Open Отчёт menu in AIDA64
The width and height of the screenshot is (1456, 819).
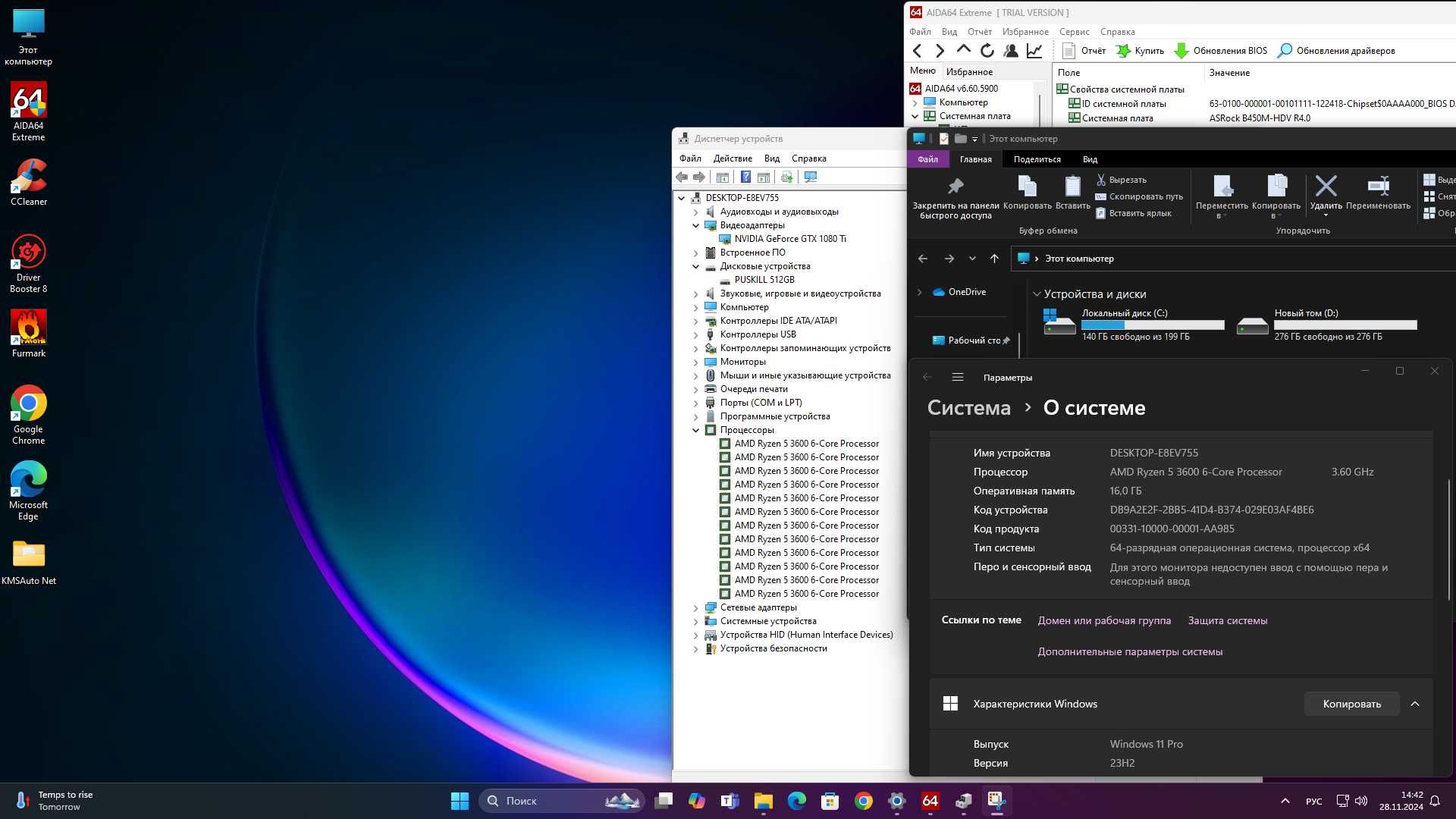click(x=979, y=32)
